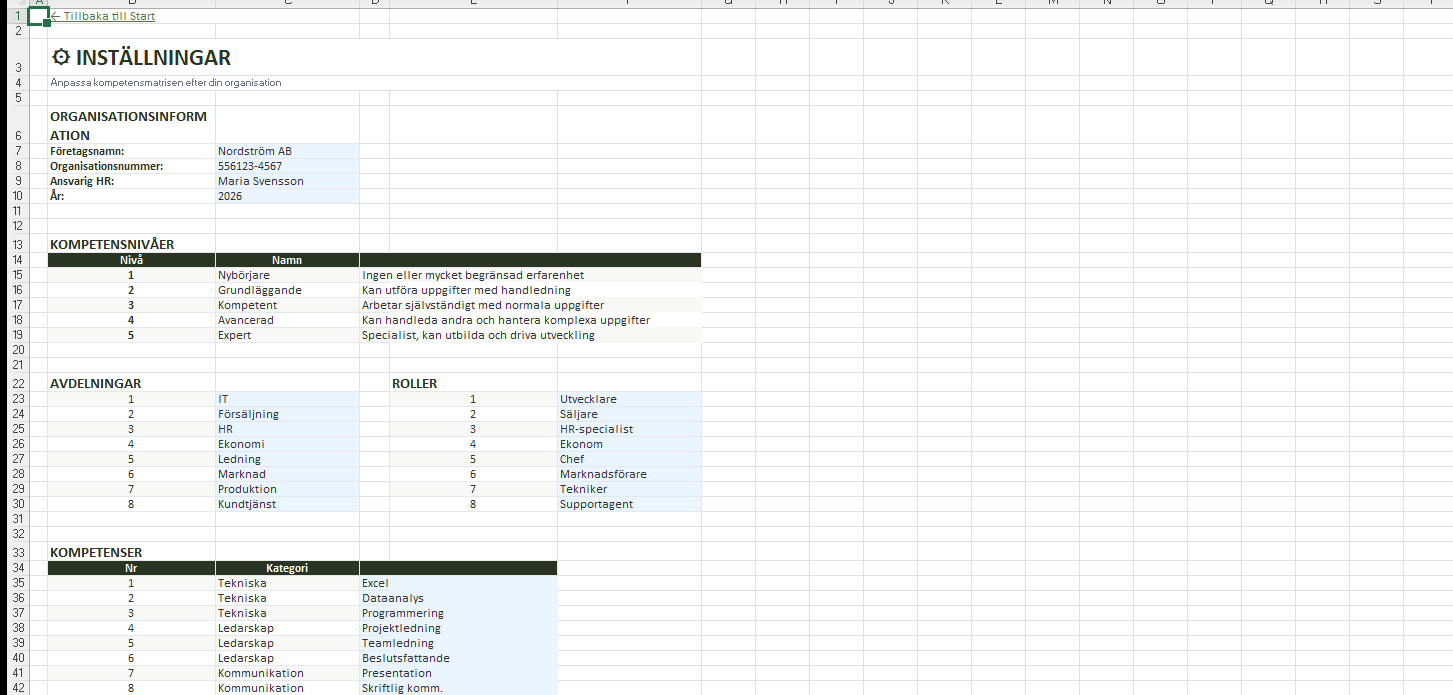Screen dimensions: 1453x695
Task: Select the 'Expert' level name cell
Action: point(286,335)
